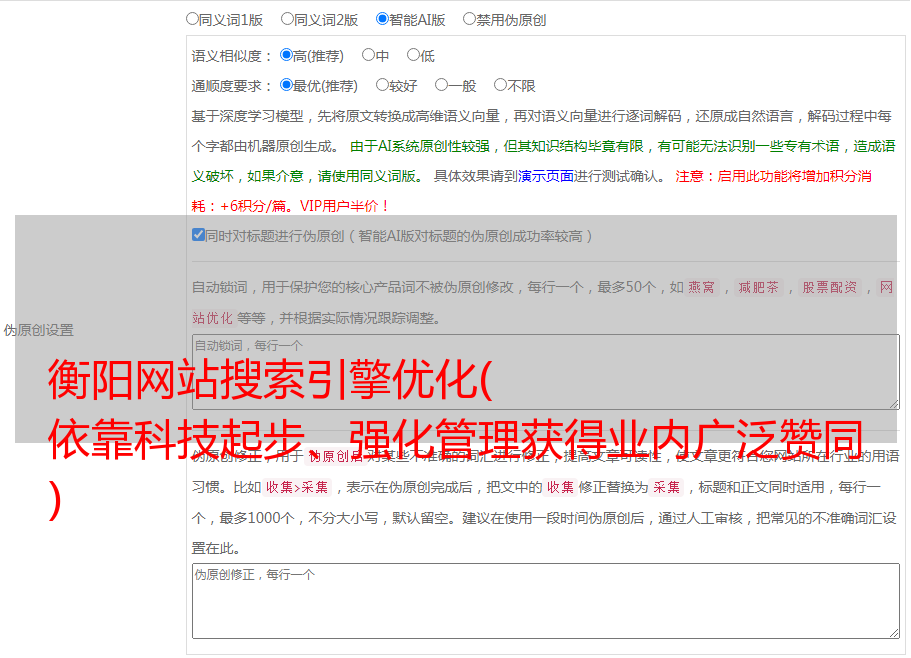This screenshot has width=911, height=658.
Task: Select 禁用伪原创 to disable rewriting
Action: click(469, 19)
